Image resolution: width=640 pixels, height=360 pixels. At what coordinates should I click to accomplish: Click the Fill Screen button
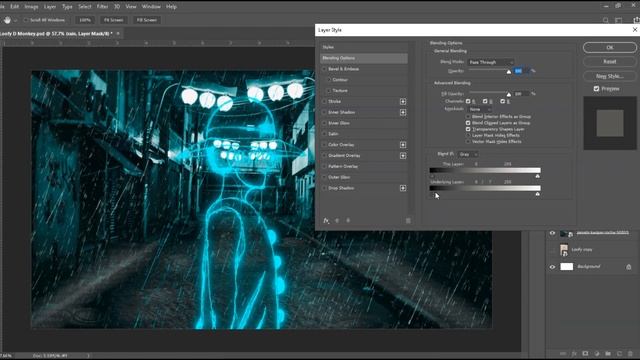(x=147, y=20)
